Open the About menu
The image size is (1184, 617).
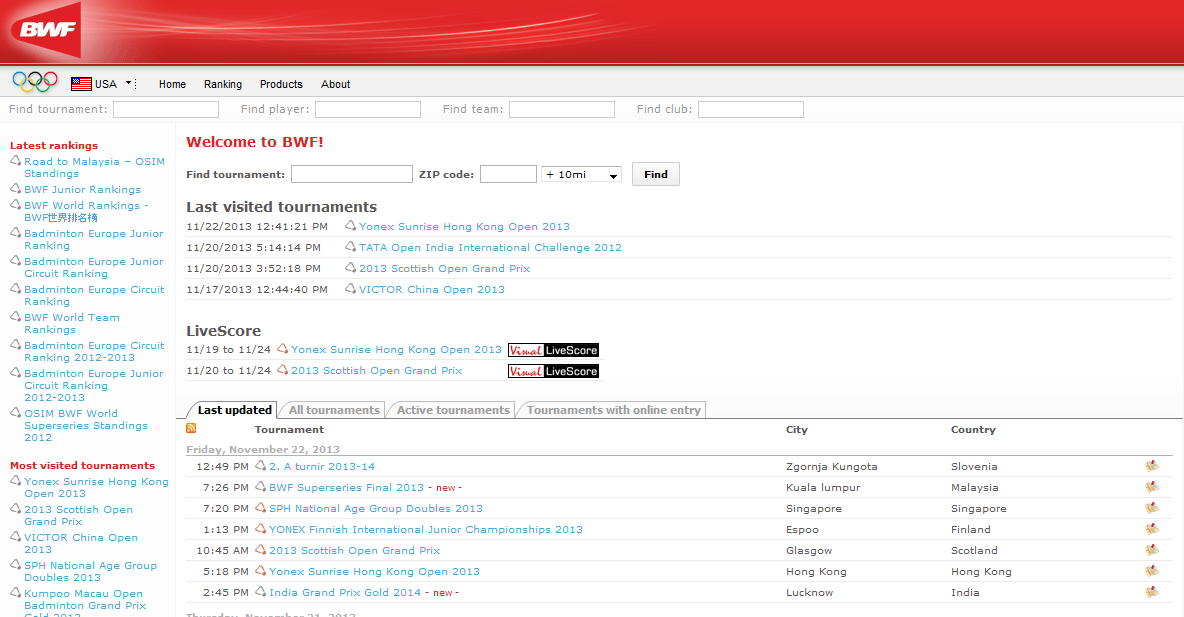click(x=335, y=84)
